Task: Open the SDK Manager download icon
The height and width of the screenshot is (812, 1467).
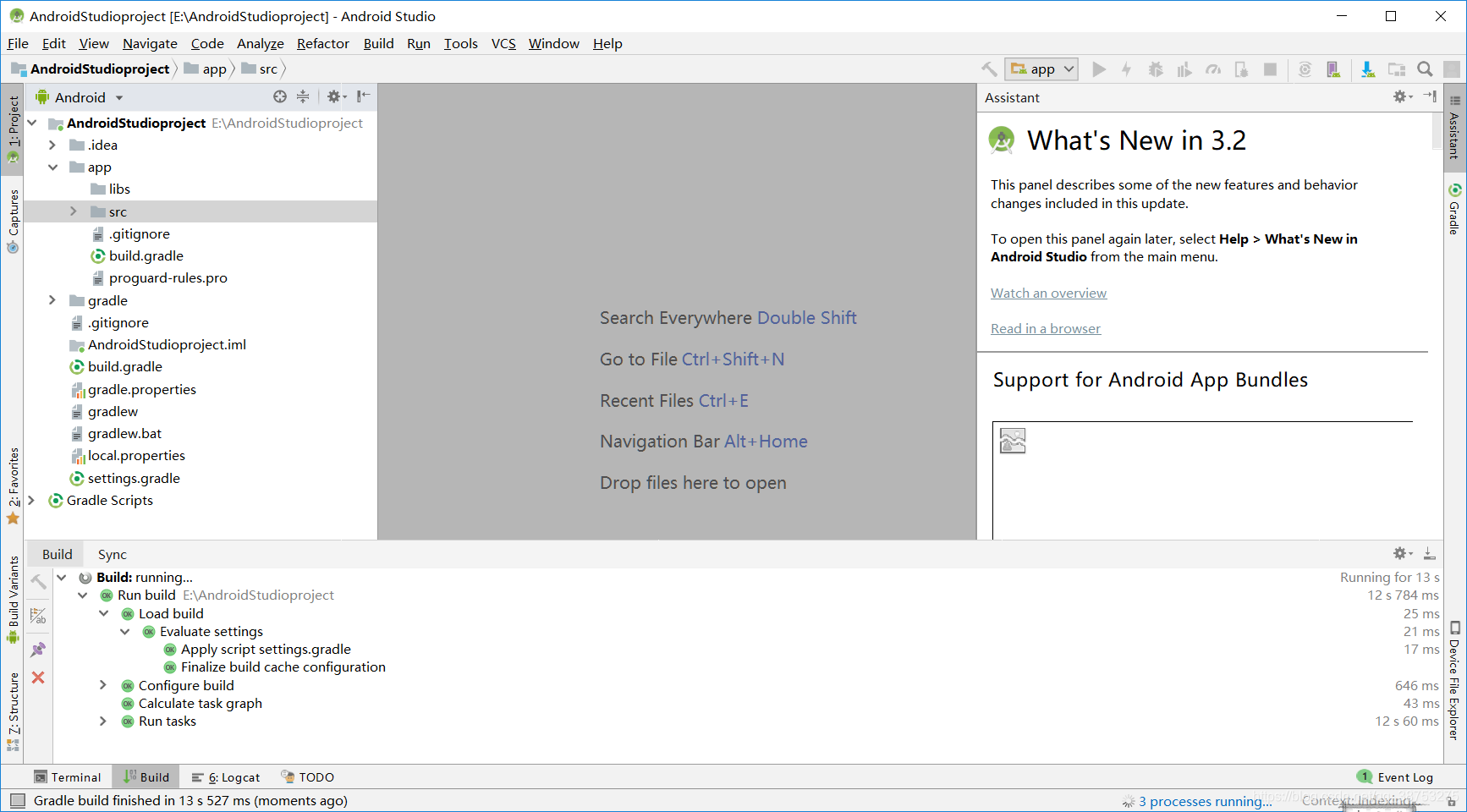Action: 1368,69
